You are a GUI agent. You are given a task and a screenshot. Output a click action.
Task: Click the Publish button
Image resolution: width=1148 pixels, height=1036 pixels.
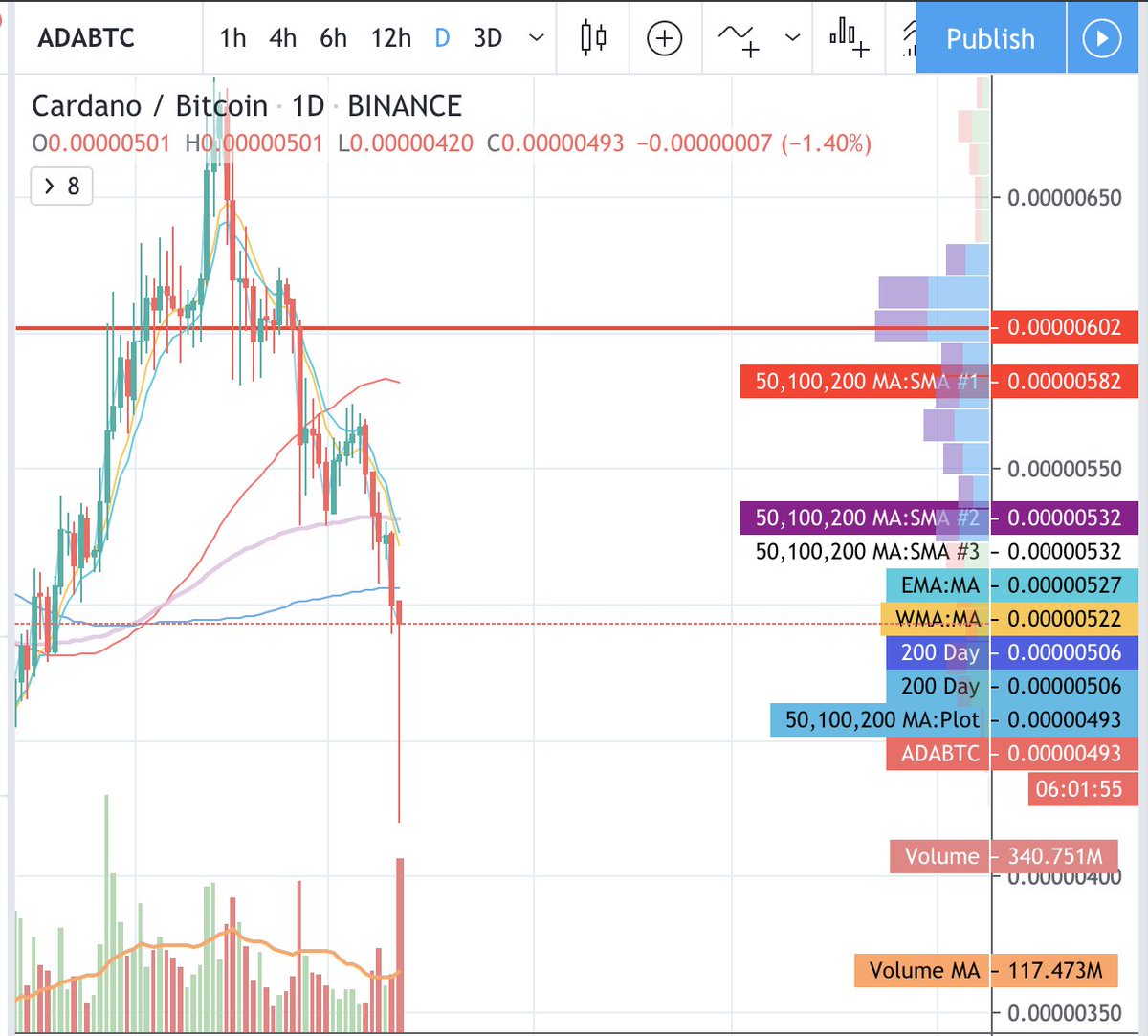click(990, 38)
